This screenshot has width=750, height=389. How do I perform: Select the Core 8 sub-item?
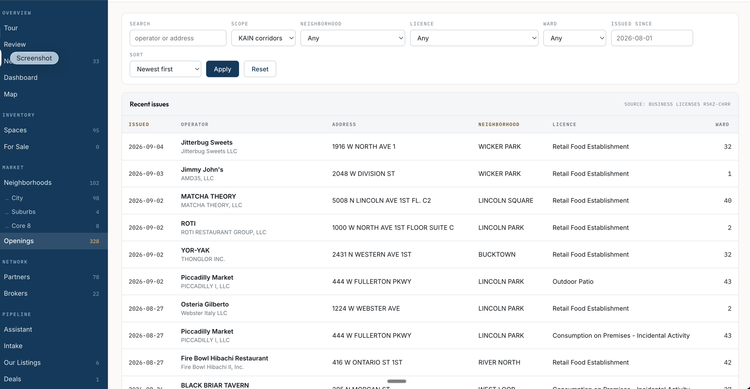pos(21,226)
